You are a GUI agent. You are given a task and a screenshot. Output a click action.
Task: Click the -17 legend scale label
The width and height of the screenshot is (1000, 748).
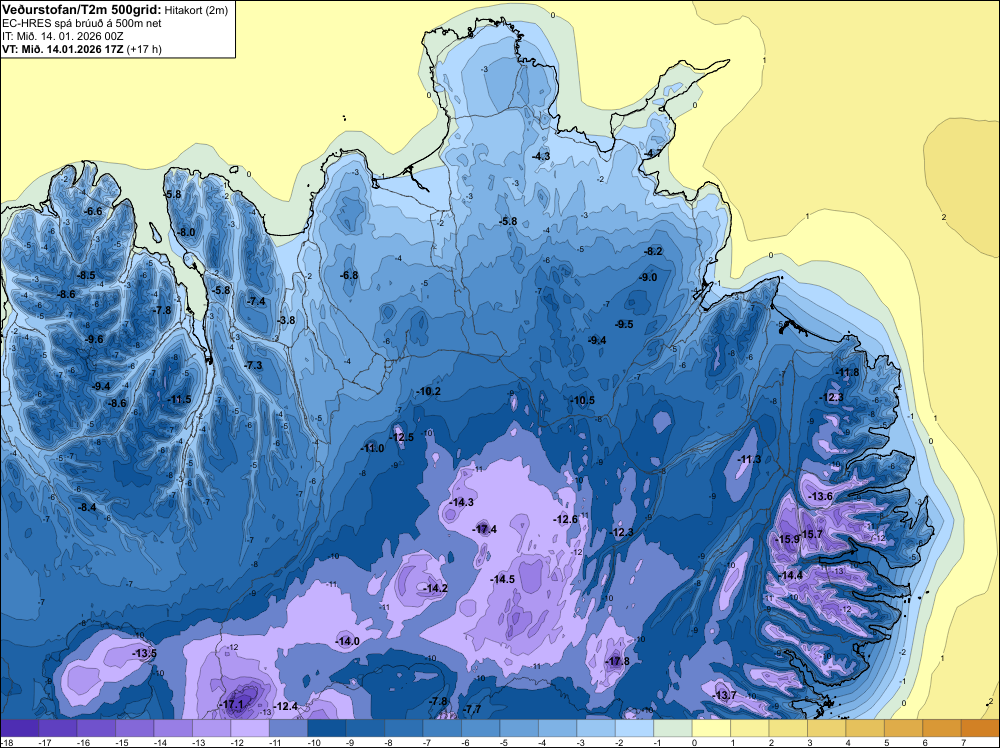(45, 742)
